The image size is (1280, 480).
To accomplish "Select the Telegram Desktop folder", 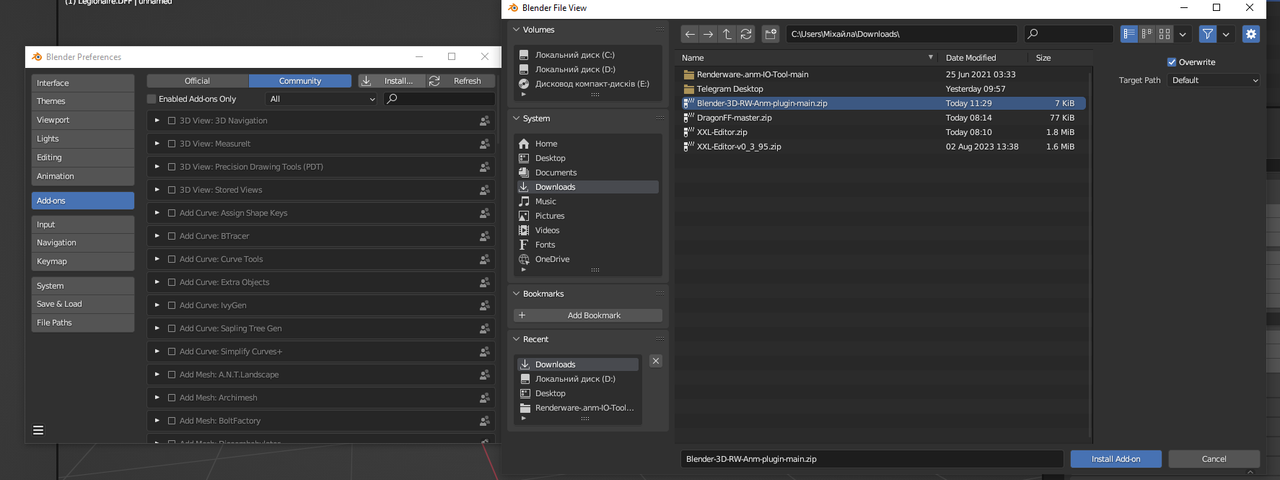I will 883,89.
